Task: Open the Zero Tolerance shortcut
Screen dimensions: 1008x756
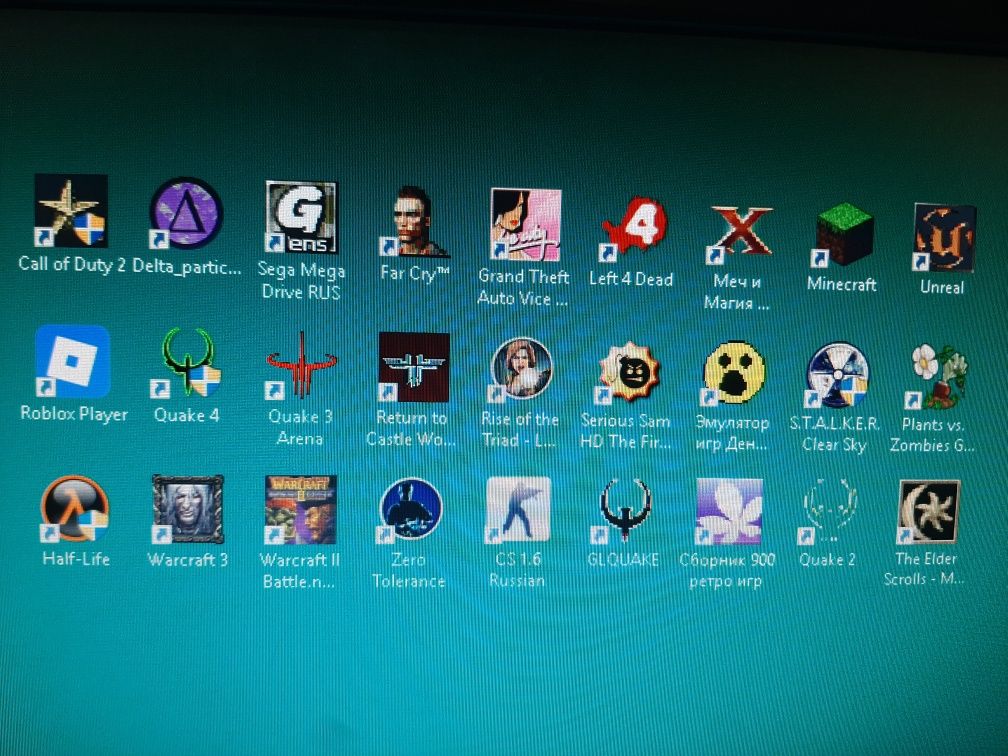Action: tap(411, 509)
